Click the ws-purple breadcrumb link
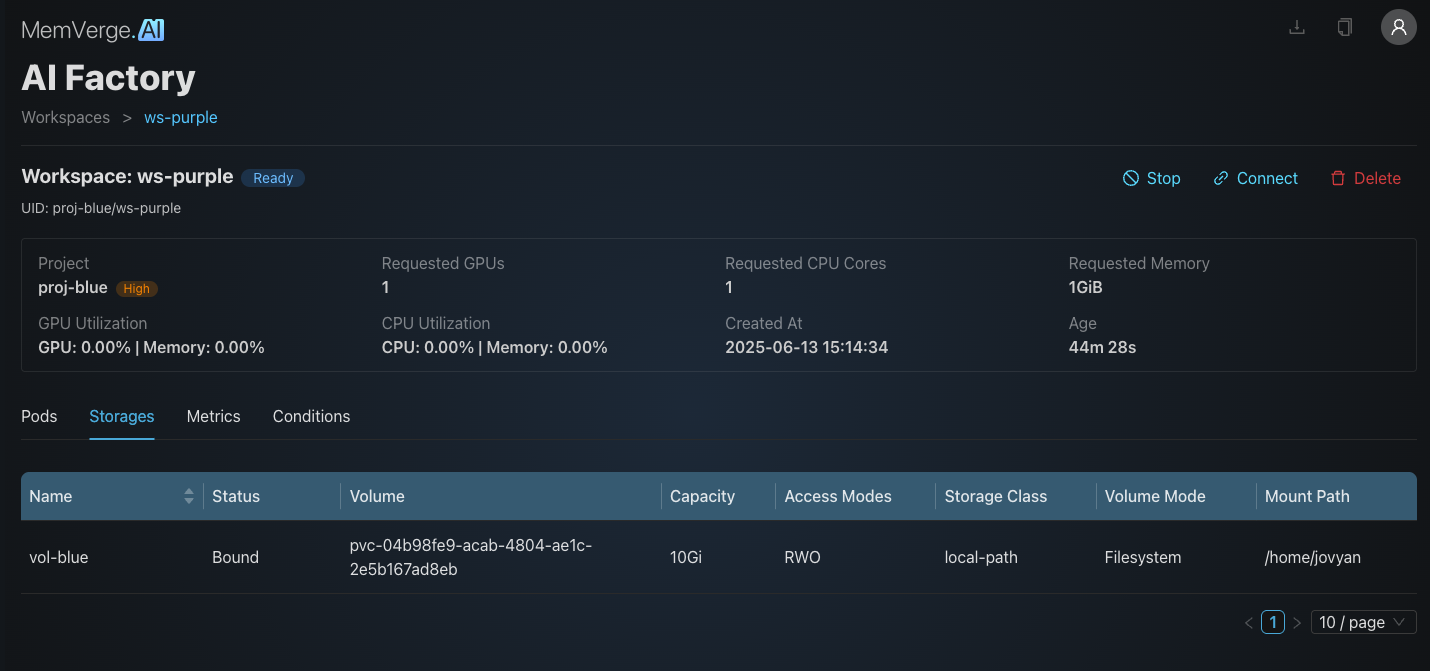Image resolution: width=1430 pixels, height=671 pixels. 181,117
